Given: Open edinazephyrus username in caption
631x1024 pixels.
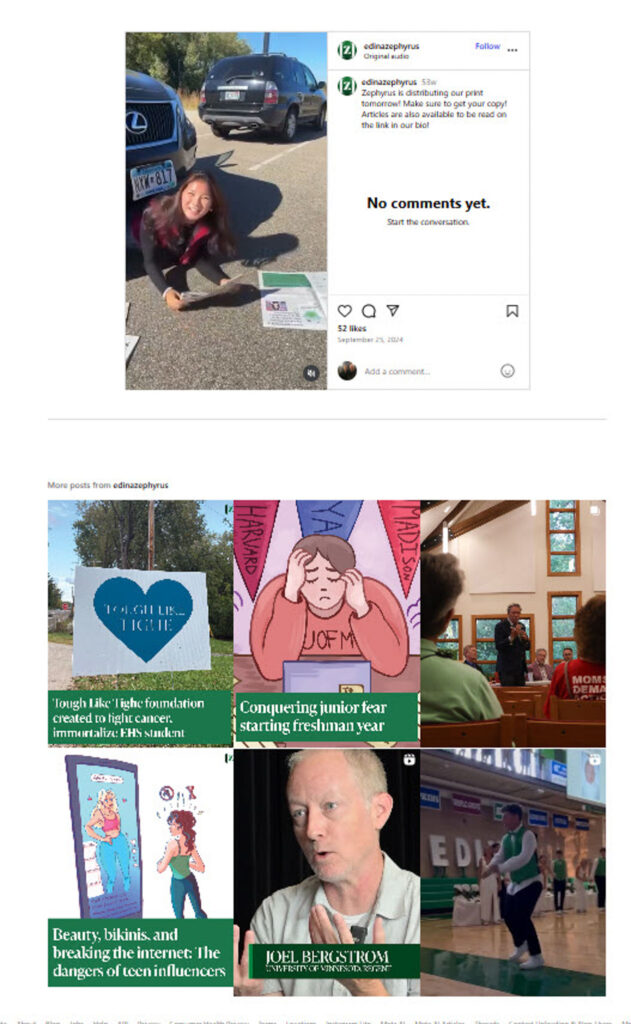Looking at the screenshot, I should [389, 82].
